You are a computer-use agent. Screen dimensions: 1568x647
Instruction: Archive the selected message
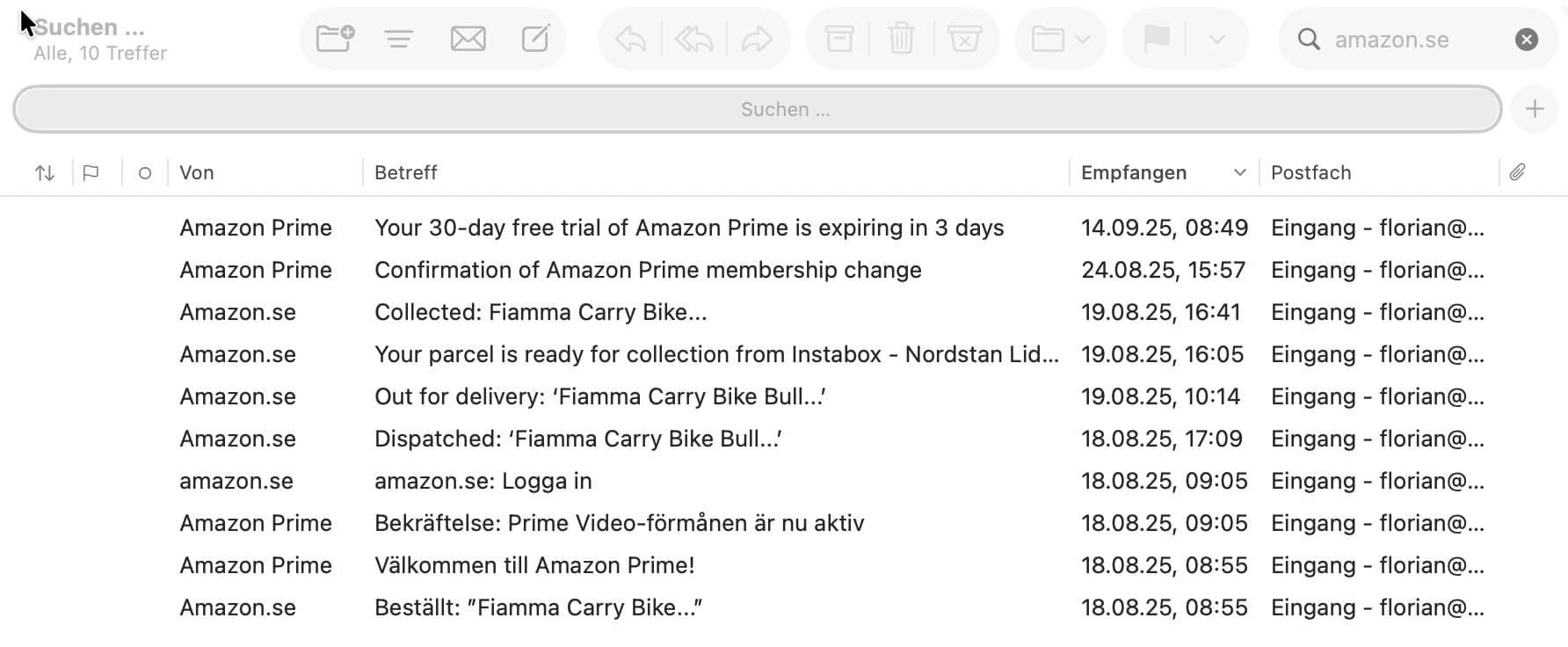tap(838, 38)
